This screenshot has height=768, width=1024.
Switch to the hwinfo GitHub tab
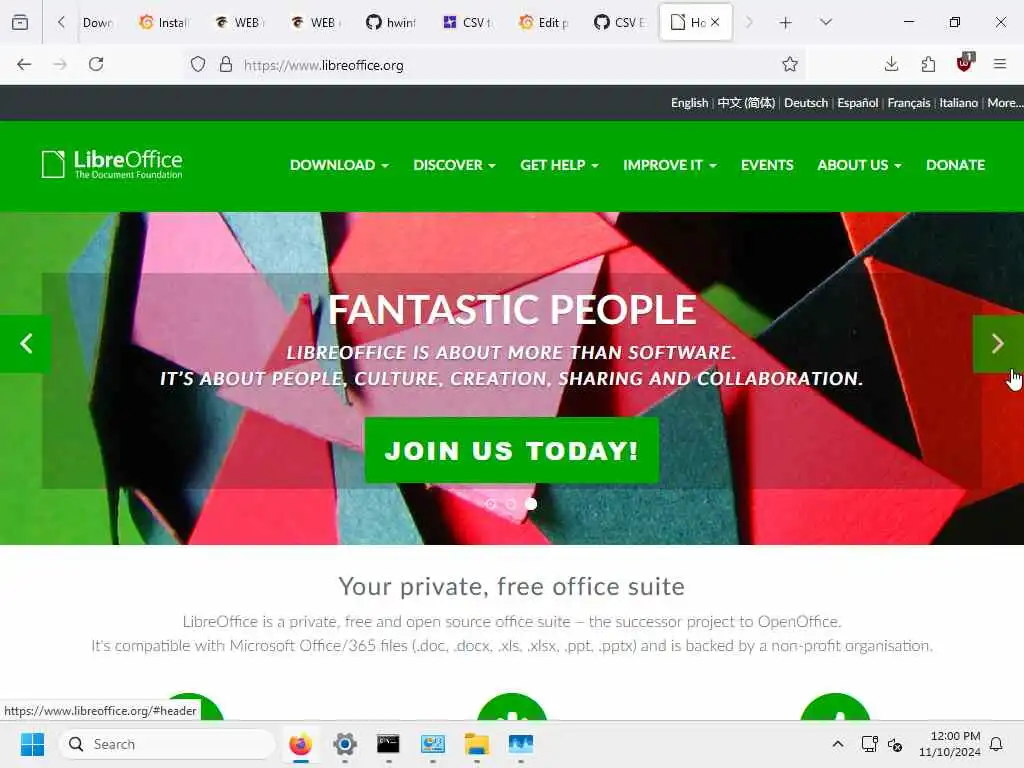tap(391, 22)
